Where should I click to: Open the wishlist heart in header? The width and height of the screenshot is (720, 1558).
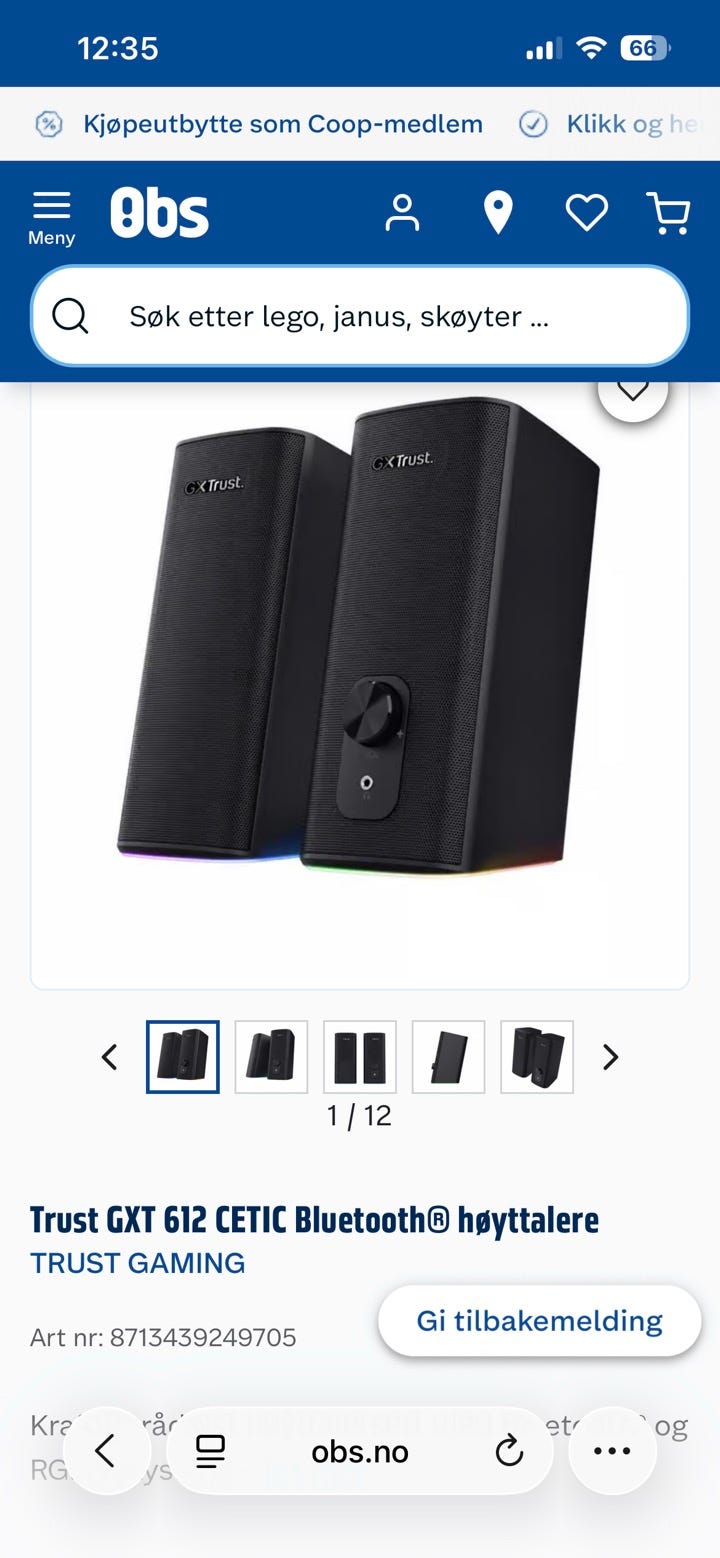coord(586,213)
